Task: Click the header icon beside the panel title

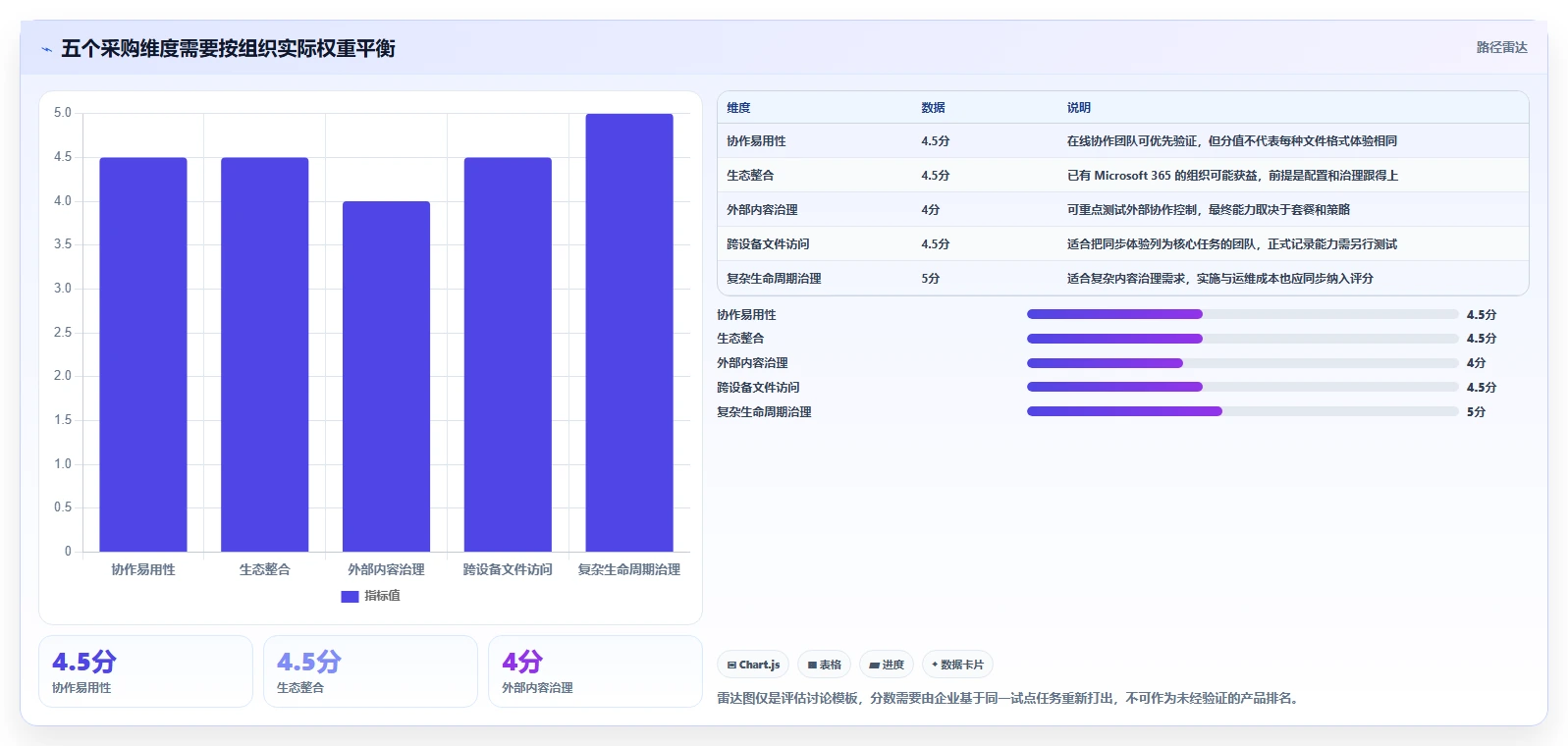Action: click(46, 49)
